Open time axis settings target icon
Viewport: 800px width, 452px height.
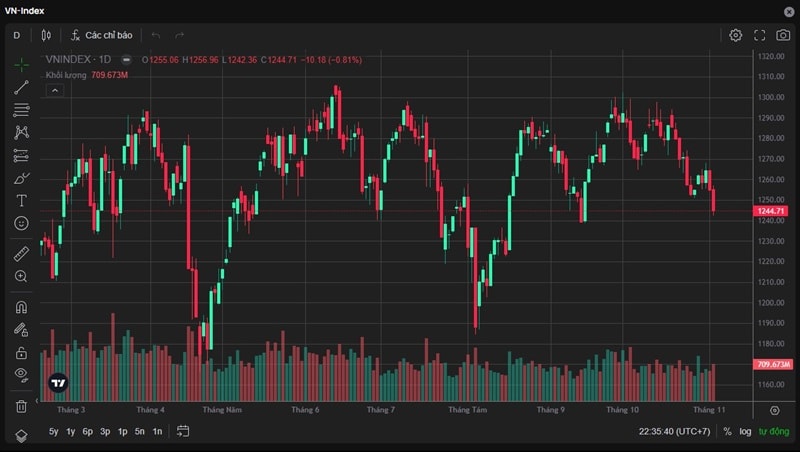click(x=774, y=410)
